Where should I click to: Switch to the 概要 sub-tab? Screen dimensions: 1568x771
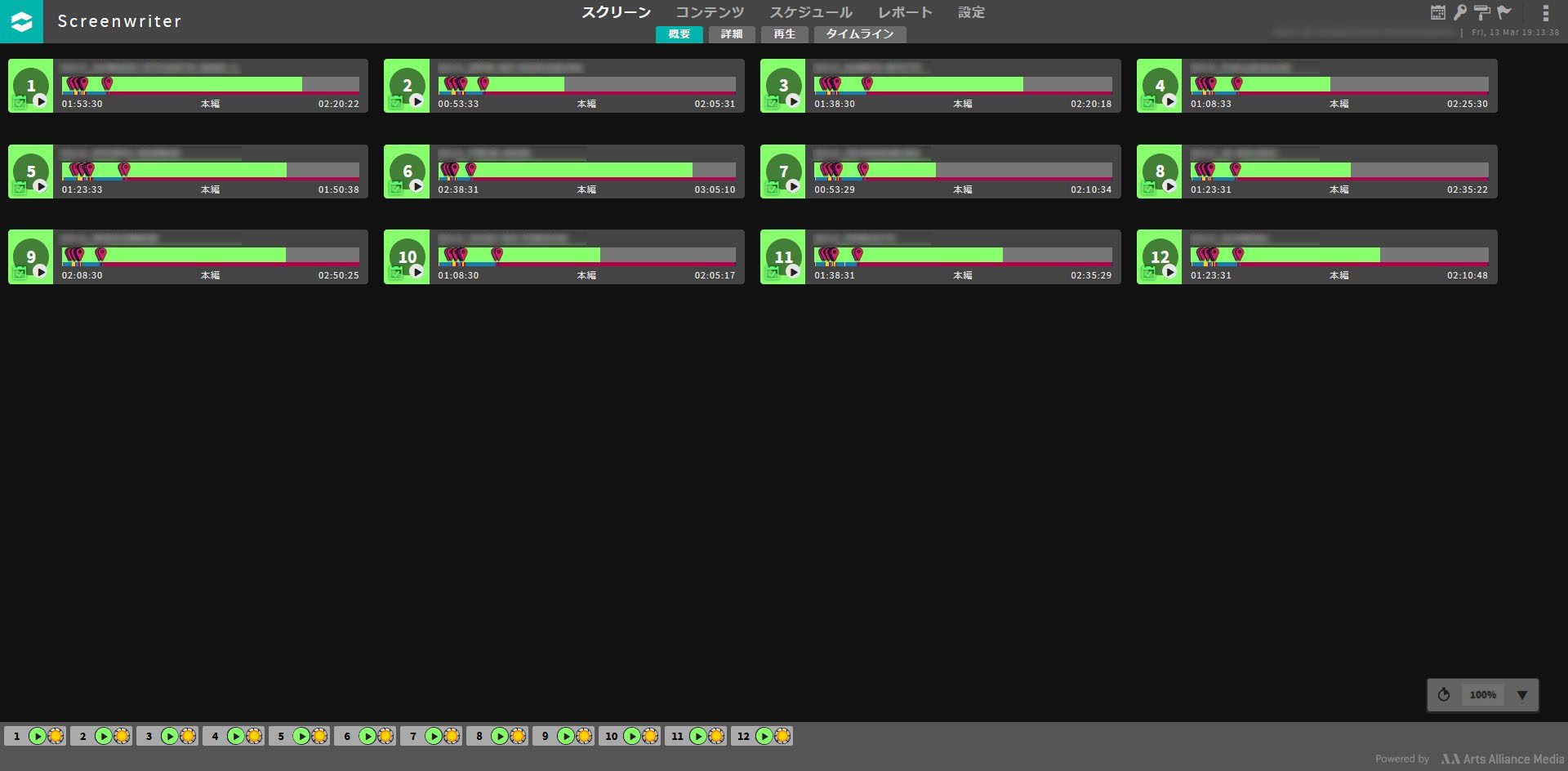679,34
